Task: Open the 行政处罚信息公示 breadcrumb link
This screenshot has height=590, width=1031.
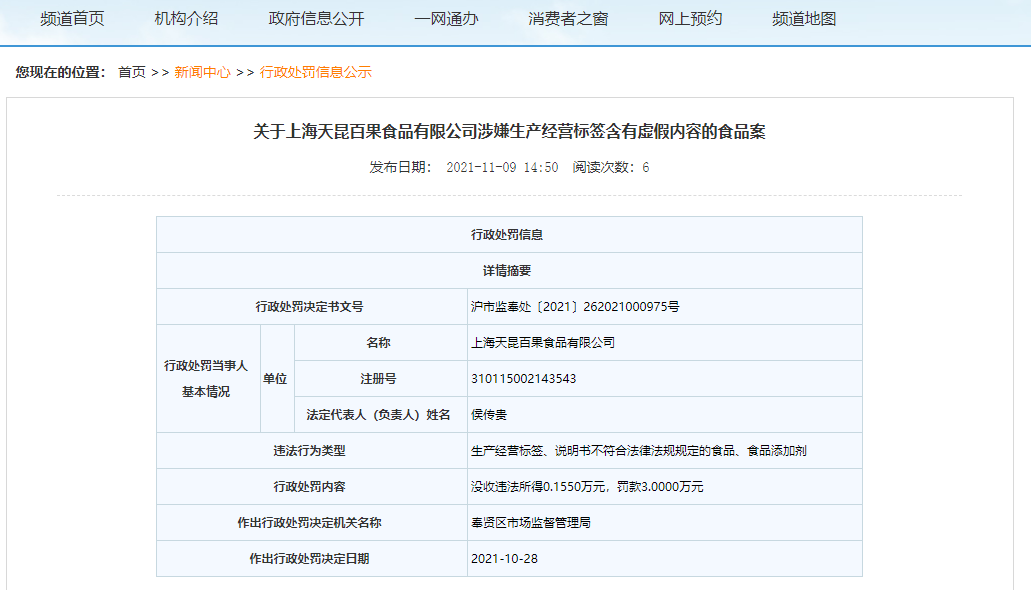Action: tap(316, 72)
